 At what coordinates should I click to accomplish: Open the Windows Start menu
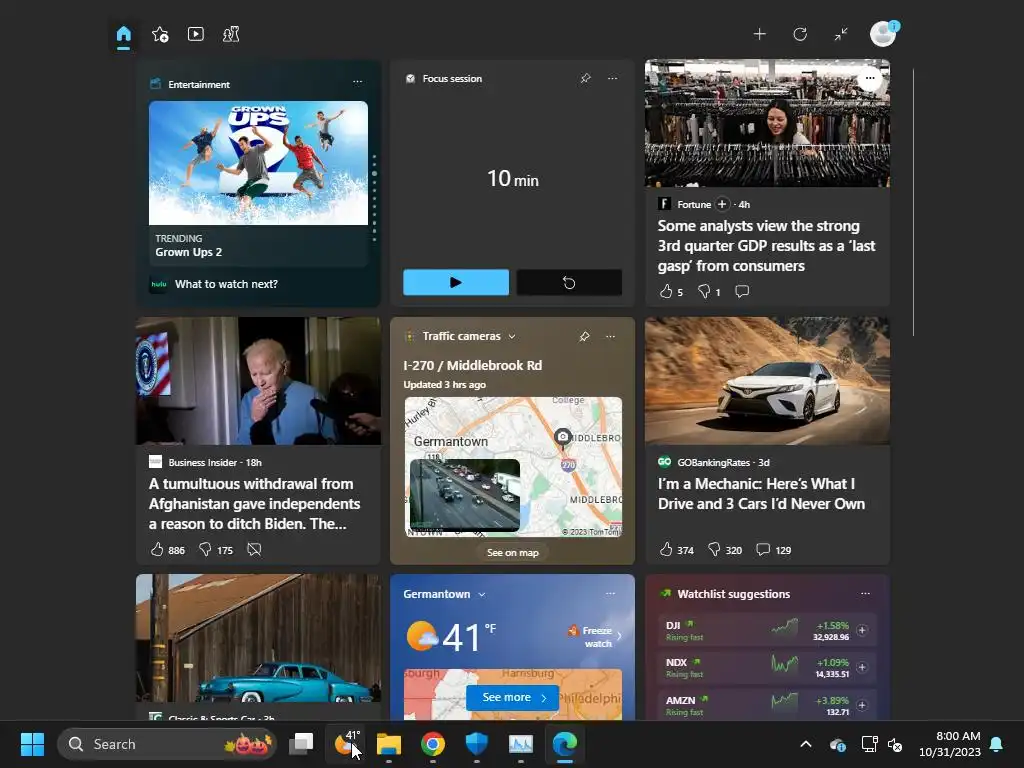pos(32,744)
